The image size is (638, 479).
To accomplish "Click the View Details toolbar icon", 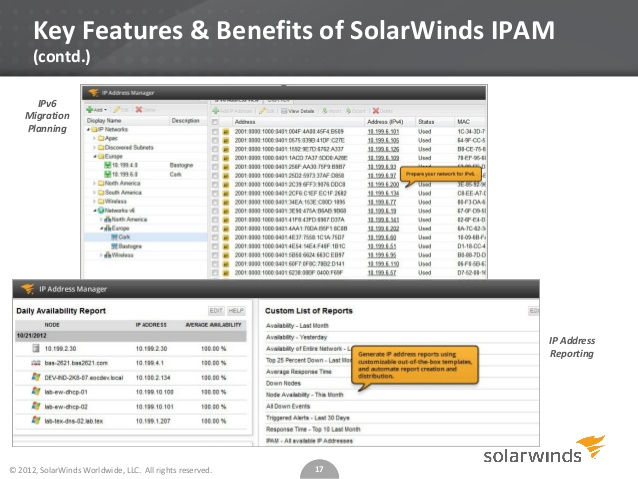I will tap(284, 111).
